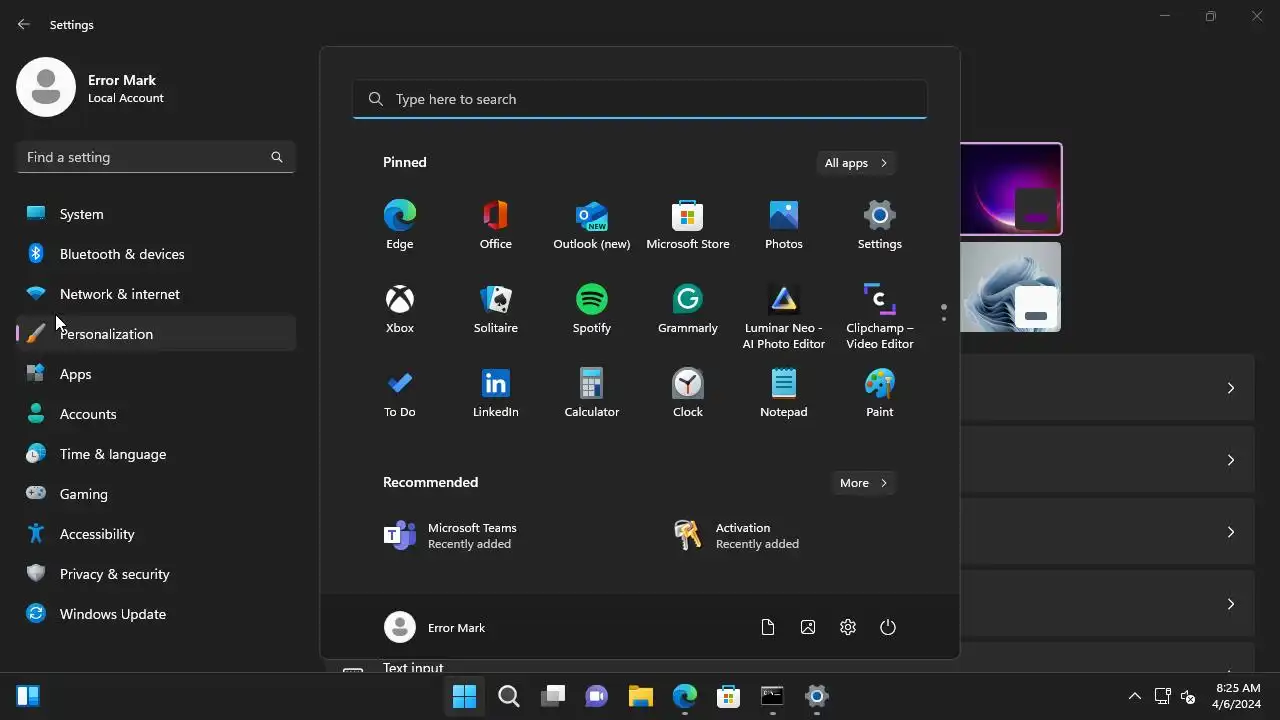Viewport: 1280px width, 720px height.
Task: Open Documents folder icon in Start footer
Action: (x=767, y=628)
